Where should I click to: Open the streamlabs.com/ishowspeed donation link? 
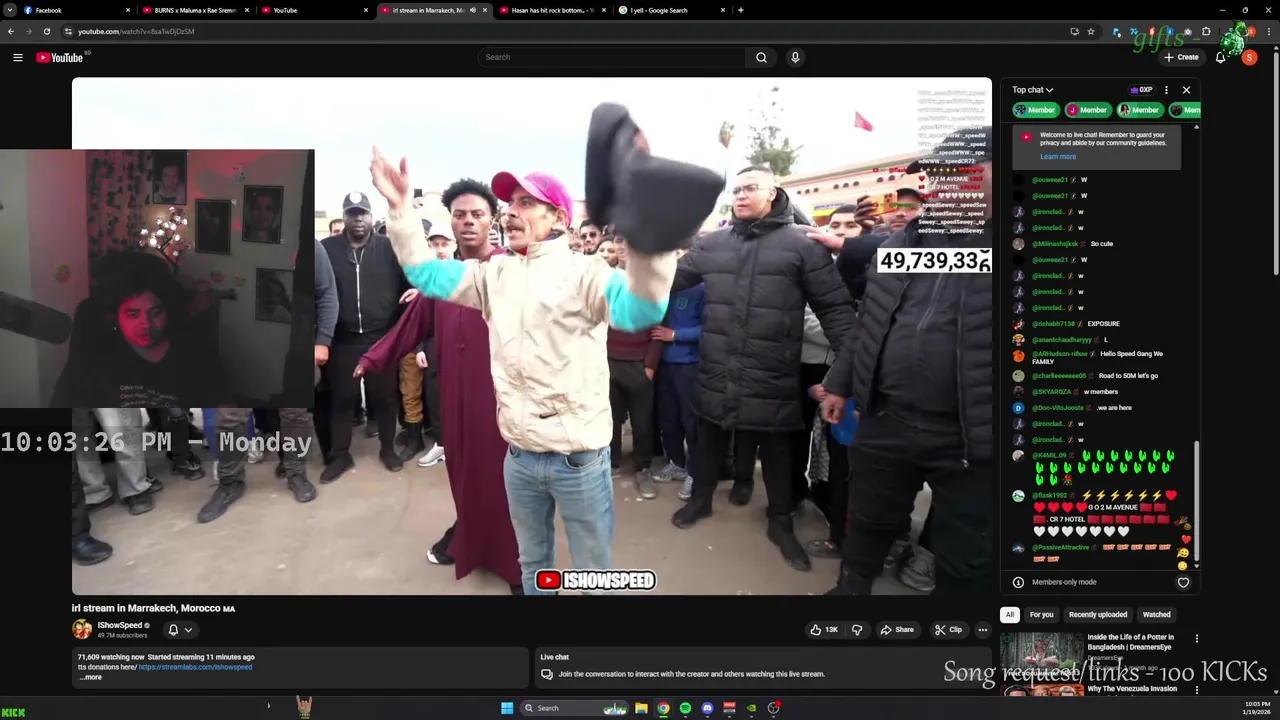pos(195,667)
